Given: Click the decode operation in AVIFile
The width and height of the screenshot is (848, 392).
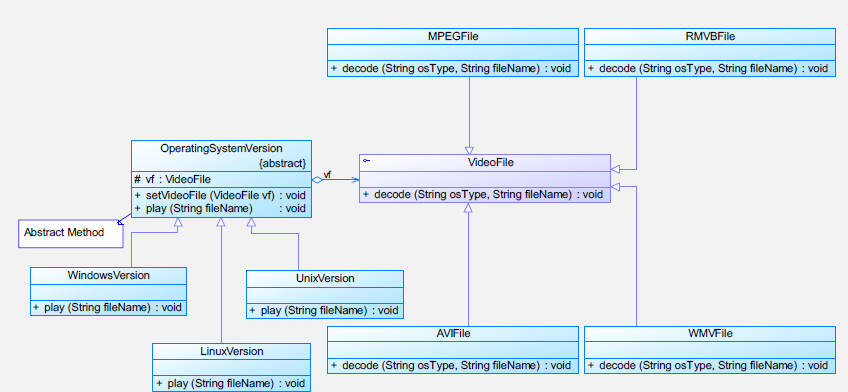Looking at the screenshot, I should point(453,366).
